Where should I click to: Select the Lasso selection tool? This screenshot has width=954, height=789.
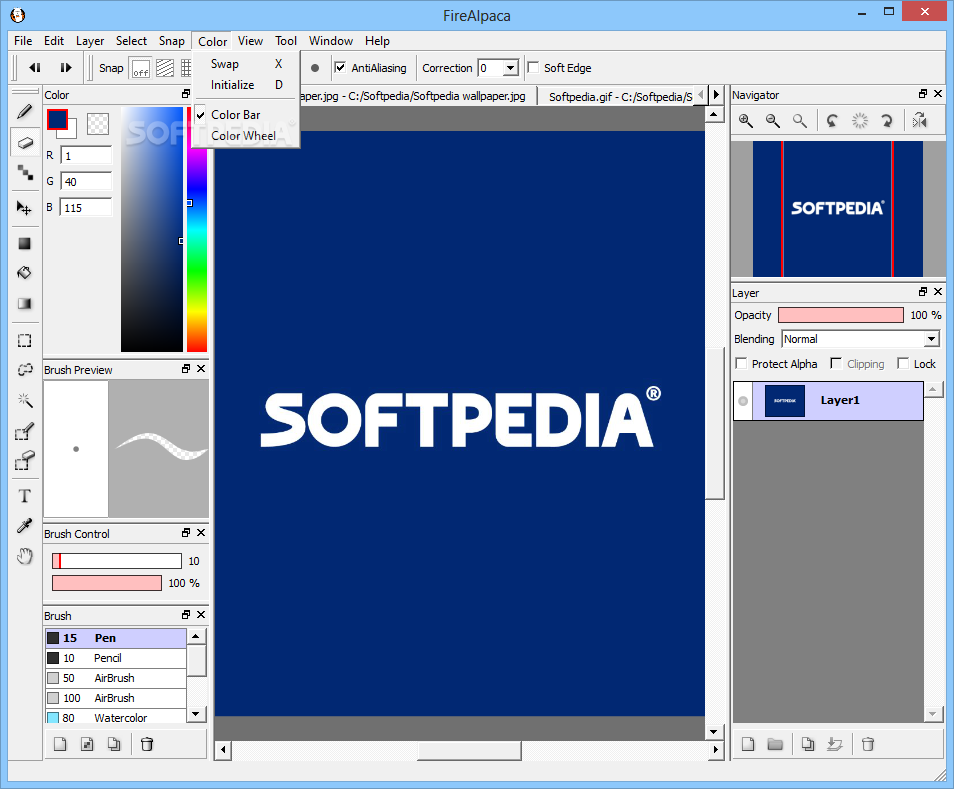tap(24, 370)
